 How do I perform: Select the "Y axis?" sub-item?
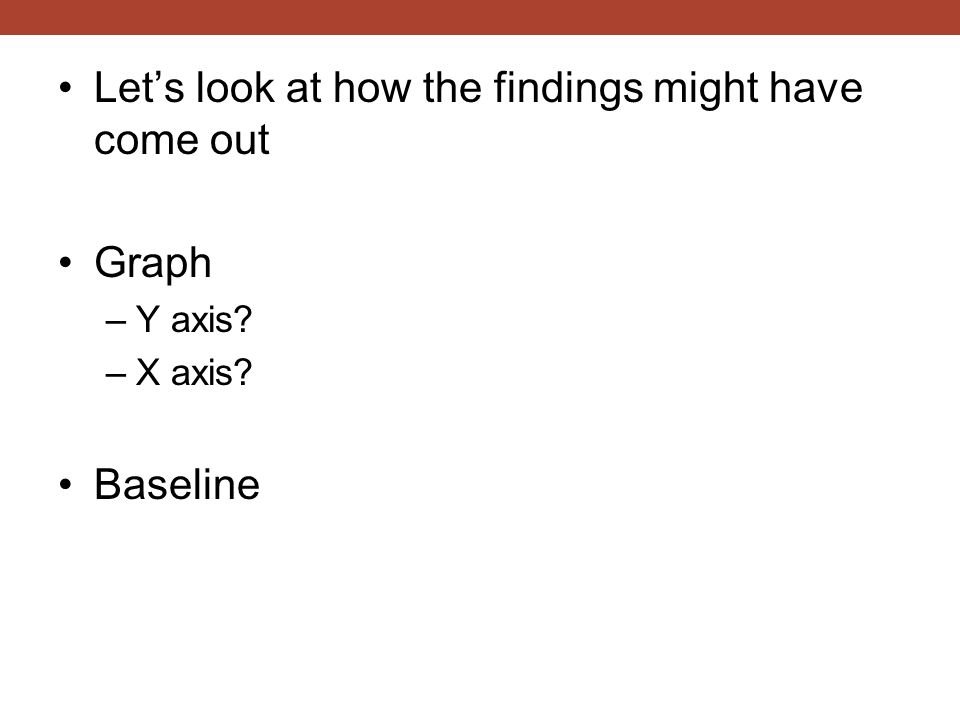point(193,320)
